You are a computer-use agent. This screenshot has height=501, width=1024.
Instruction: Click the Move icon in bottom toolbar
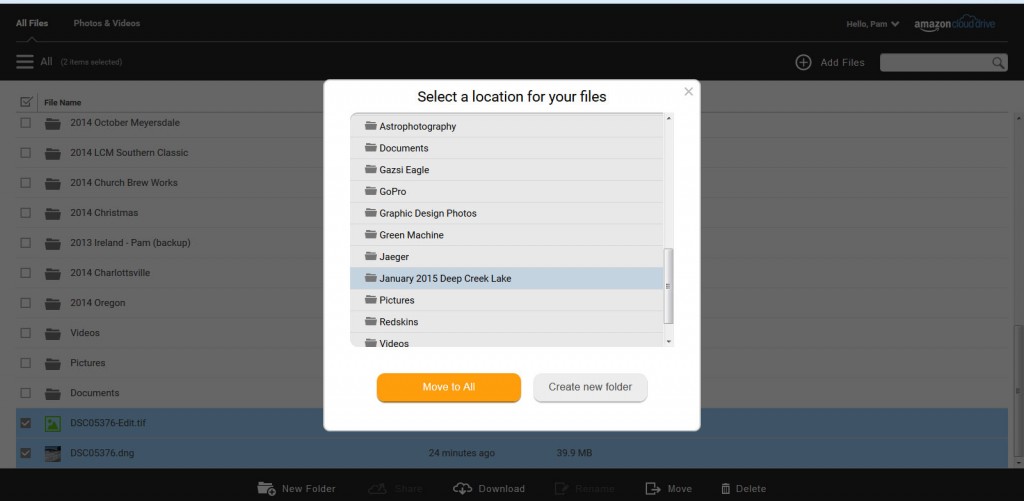click(652, 488)
